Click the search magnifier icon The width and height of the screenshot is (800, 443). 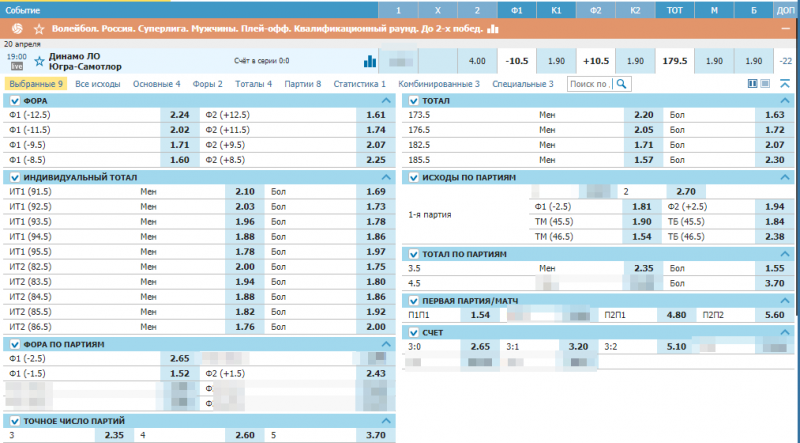click(622, 84)
